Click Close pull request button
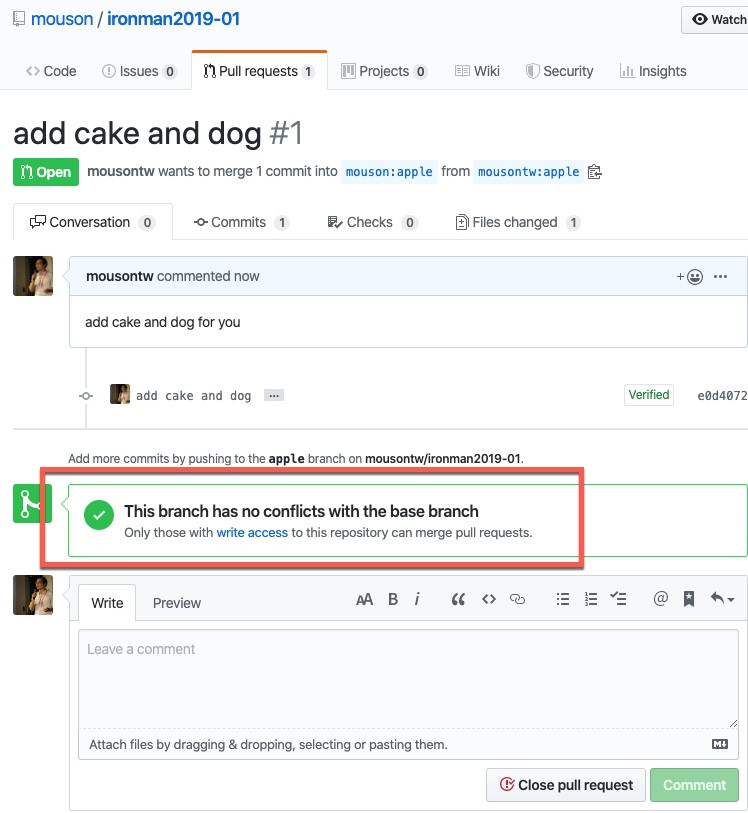The width and height of the screenshot is (748, 813). pos(566,785)
